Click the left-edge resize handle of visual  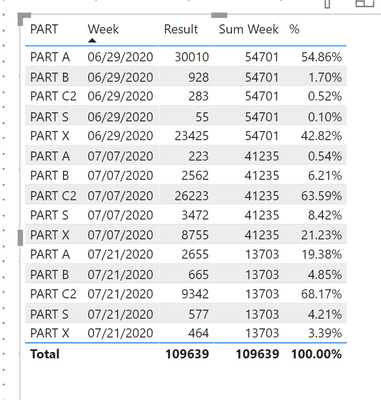20,238
